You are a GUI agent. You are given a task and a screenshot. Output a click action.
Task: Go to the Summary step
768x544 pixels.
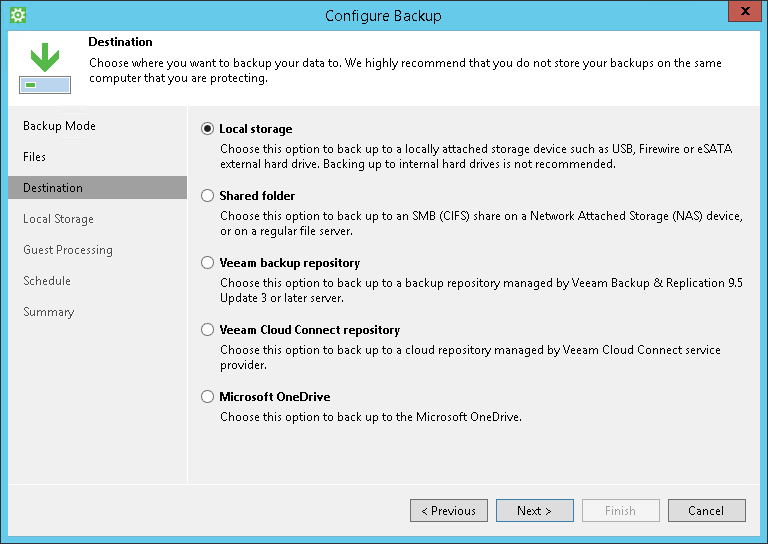[x=49, y=312]
